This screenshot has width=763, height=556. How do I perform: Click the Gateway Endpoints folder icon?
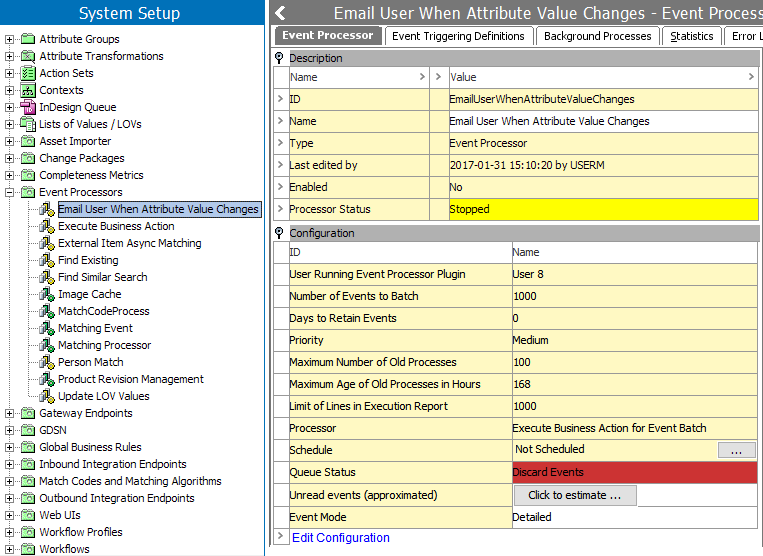pos(28,413)
